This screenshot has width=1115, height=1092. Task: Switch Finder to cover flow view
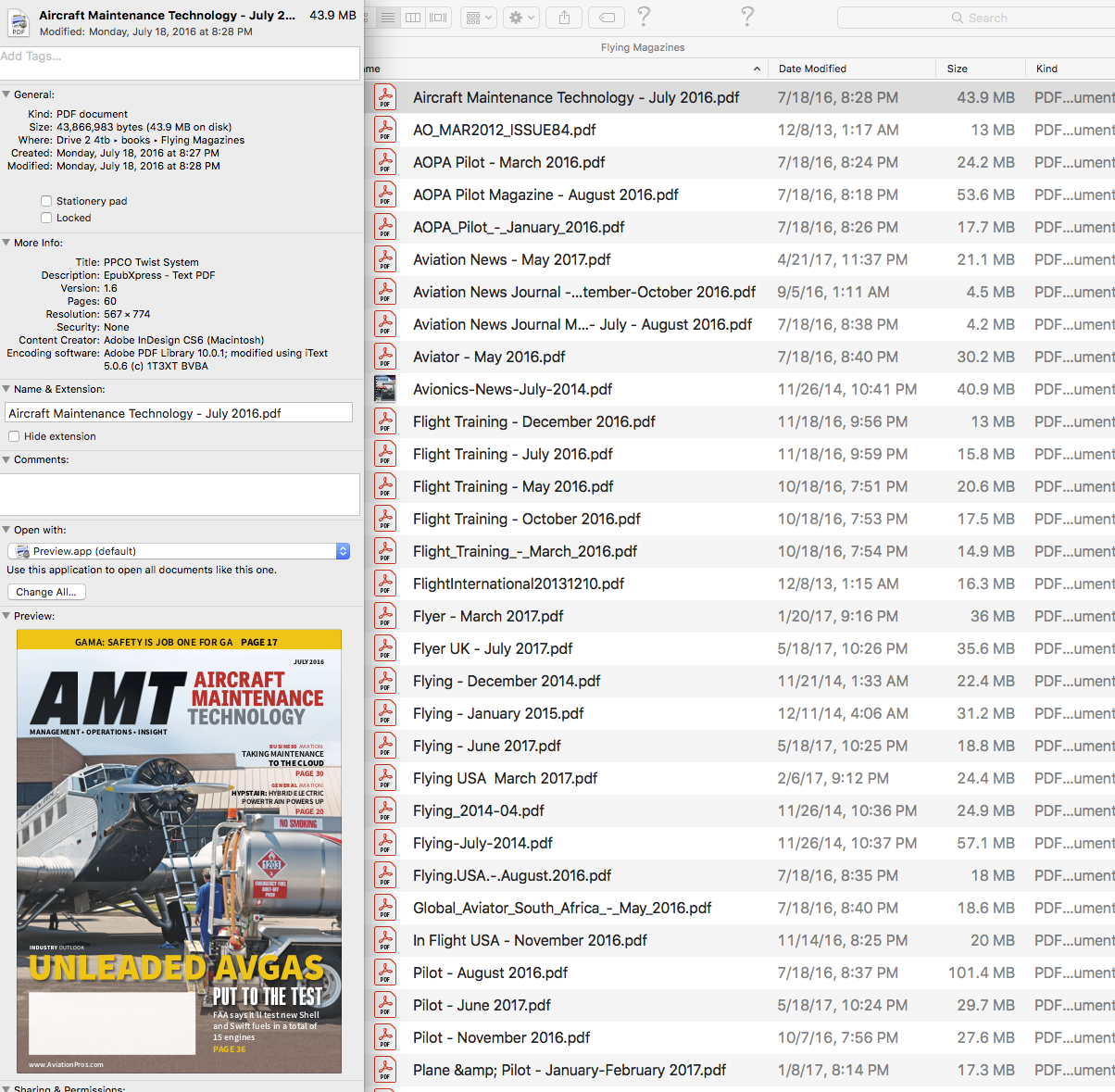click(438, 18)
